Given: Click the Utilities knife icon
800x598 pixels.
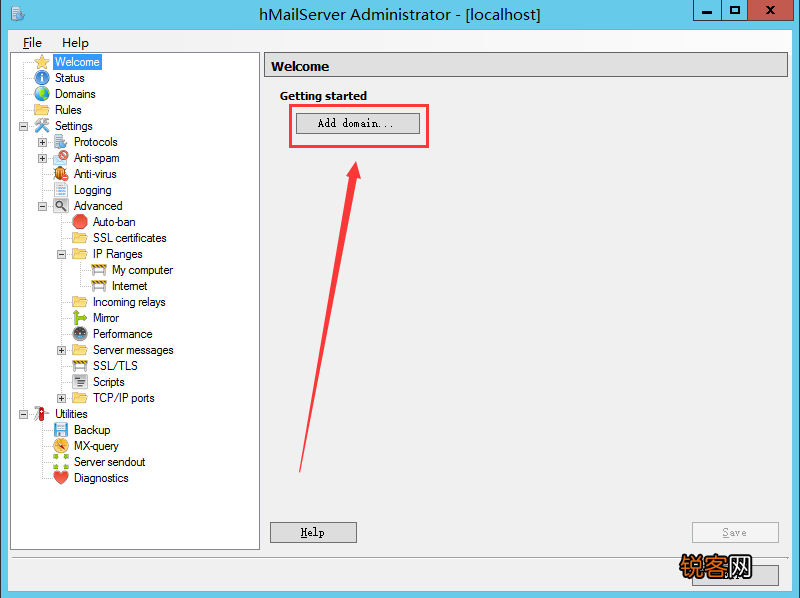Looking at the screenshot, I should [42, 414].
